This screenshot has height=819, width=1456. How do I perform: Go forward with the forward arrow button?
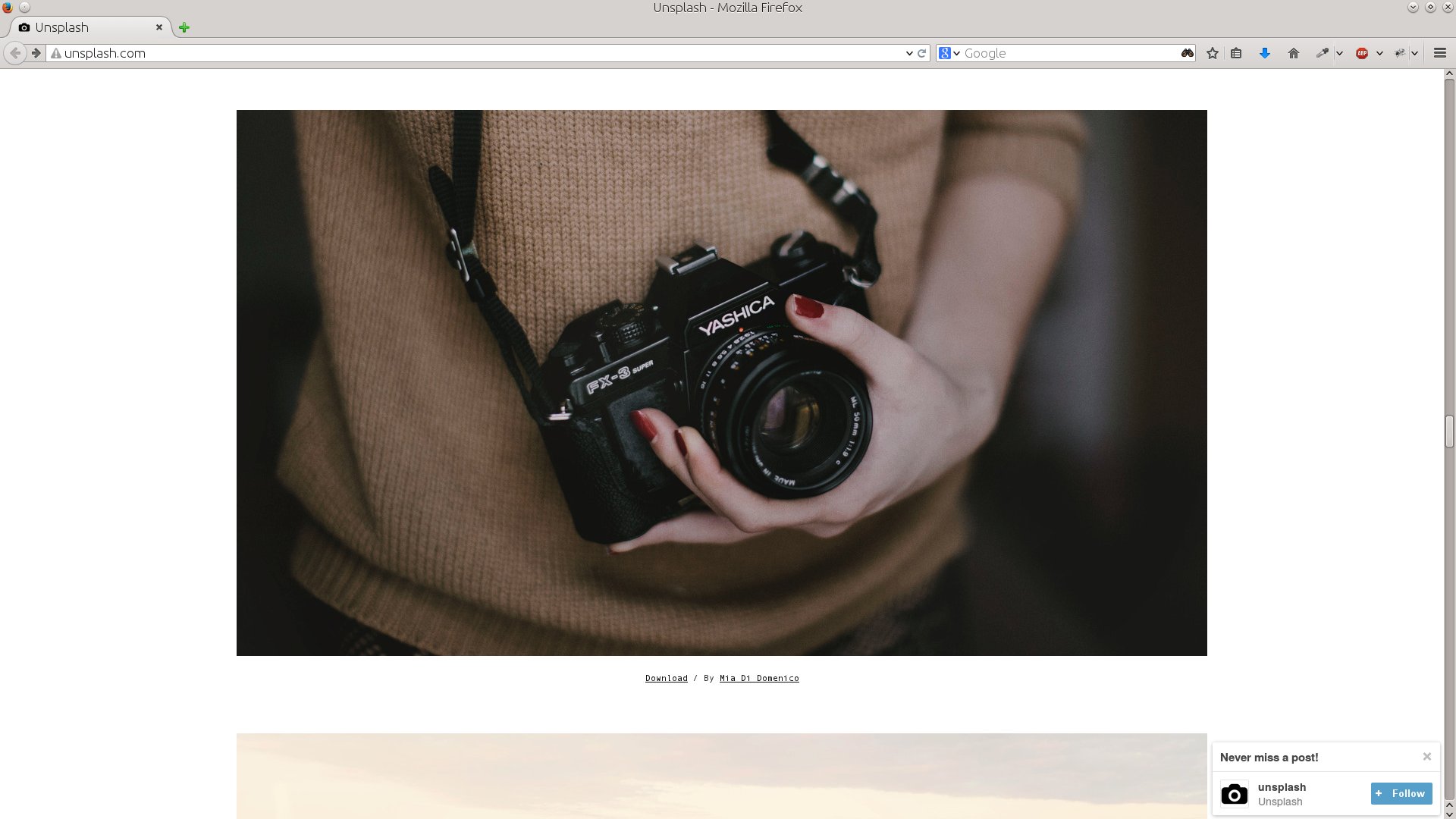[36, 53]
